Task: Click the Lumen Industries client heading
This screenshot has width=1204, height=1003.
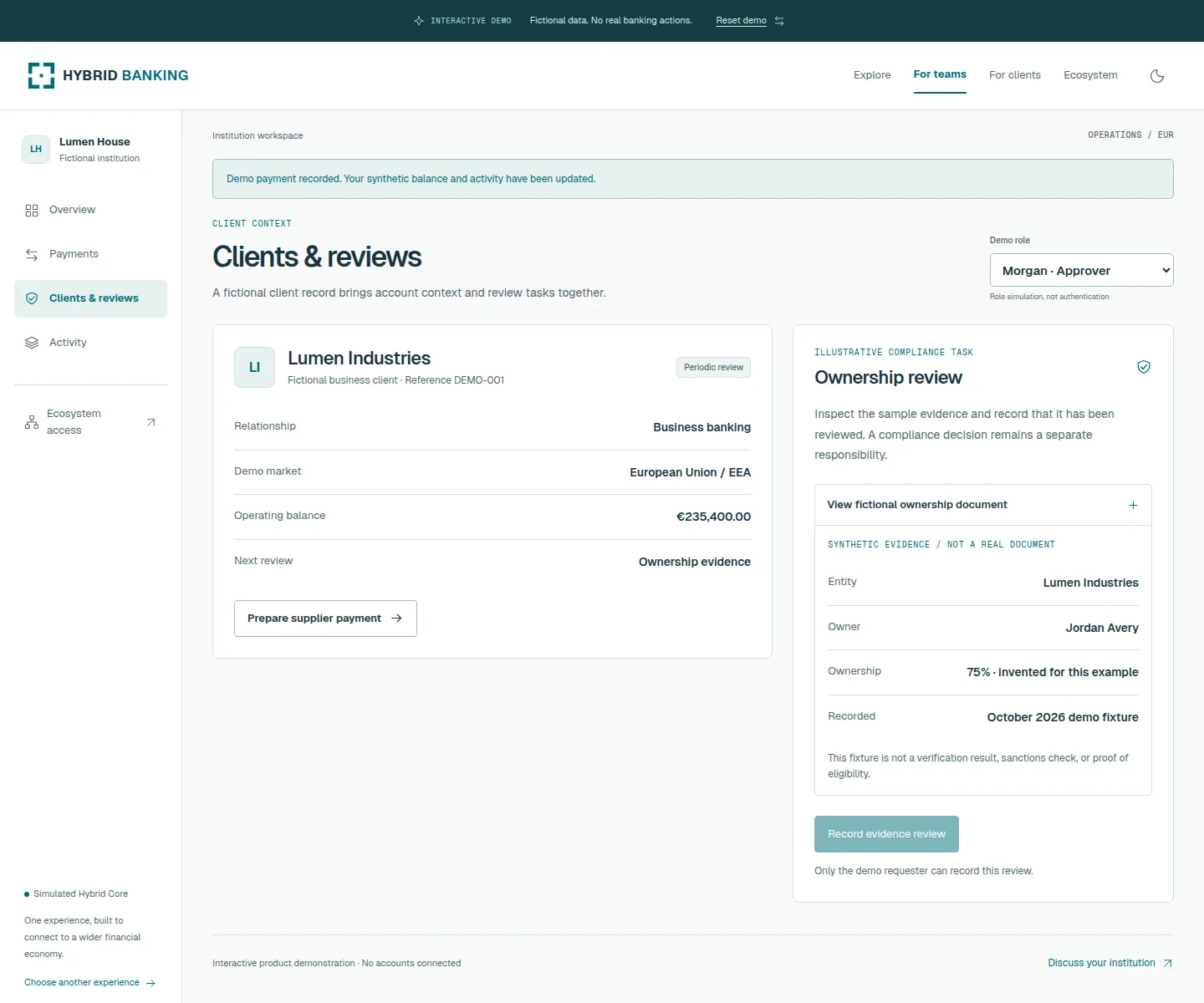Action: [359, 359]
